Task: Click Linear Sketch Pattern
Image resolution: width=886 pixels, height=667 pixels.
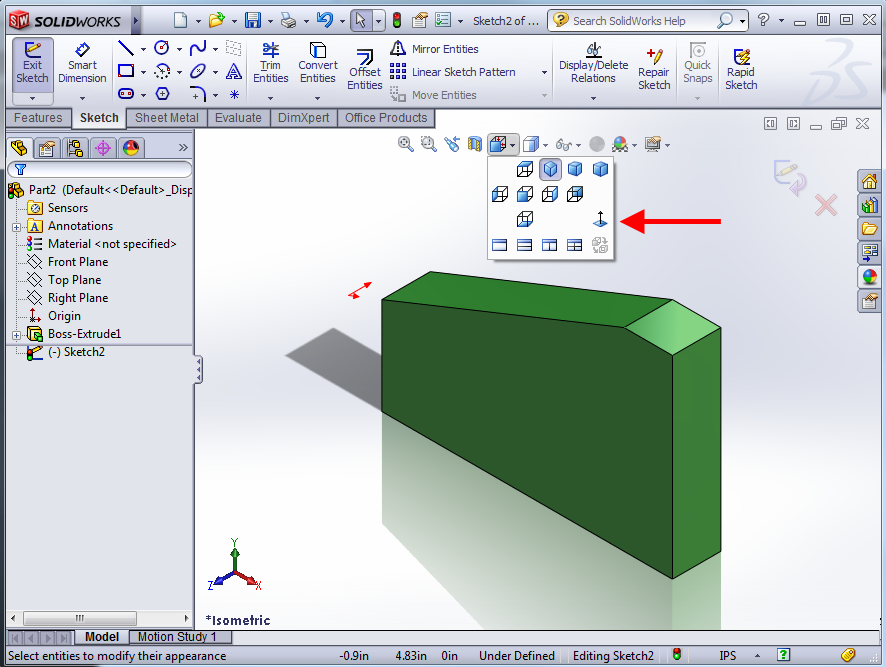Action: click(x=463, y=72)
